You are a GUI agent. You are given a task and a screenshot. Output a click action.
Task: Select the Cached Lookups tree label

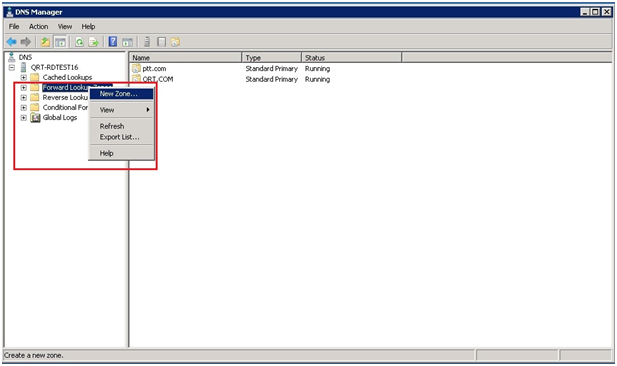67,77
